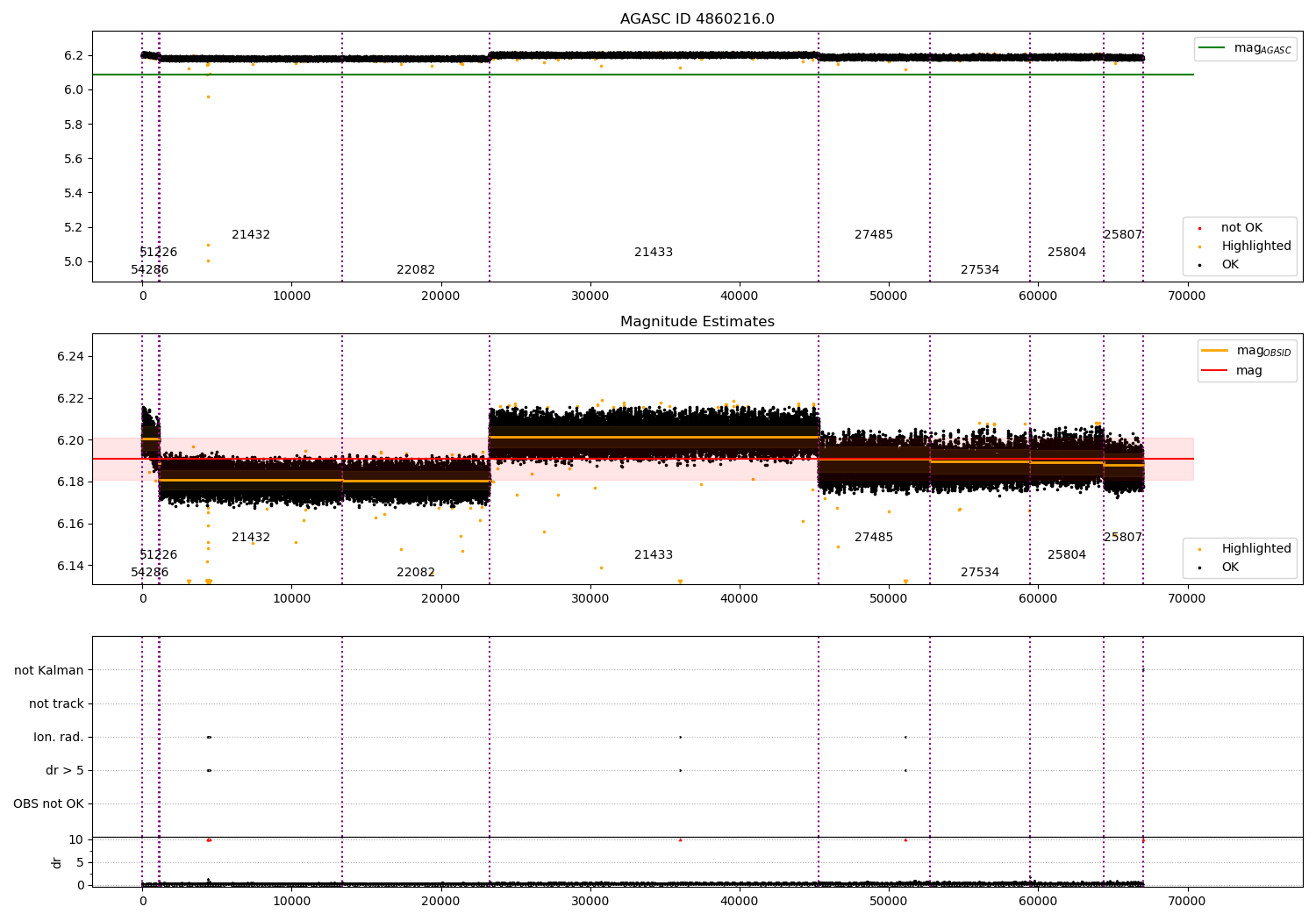
Task: Click the 'OBS not OK' axis label
Action: point(48,803)
